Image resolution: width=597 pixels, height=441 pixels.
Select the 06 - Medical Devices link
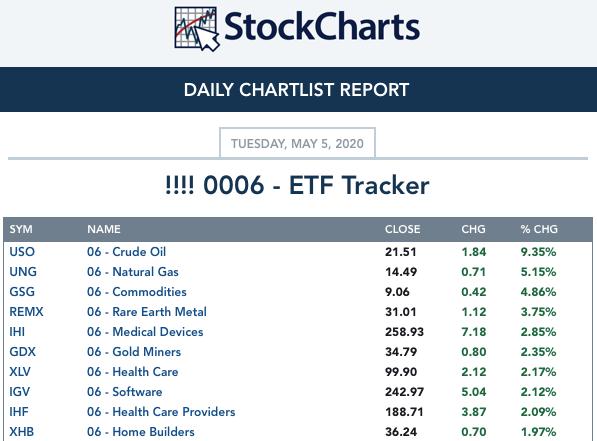click(x=145, y=332)
